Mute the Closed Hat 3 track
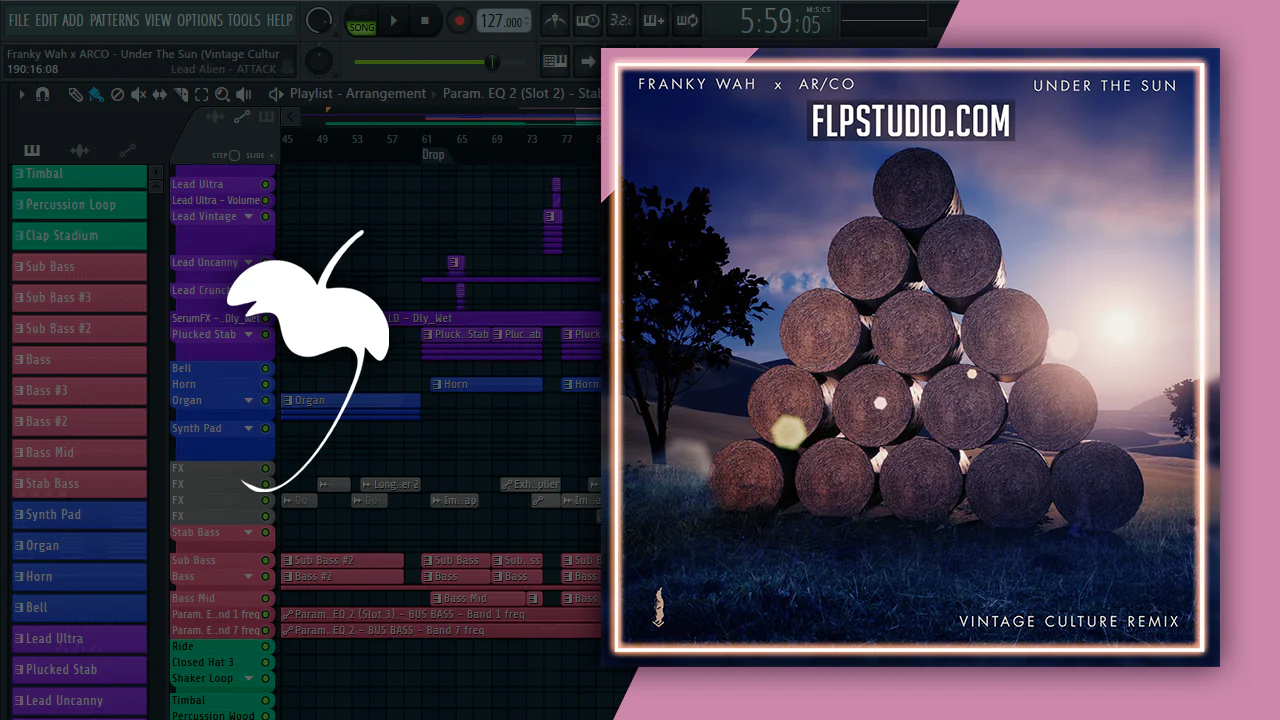The height and width of the screenshot is (720, 1280). (266, 663)
